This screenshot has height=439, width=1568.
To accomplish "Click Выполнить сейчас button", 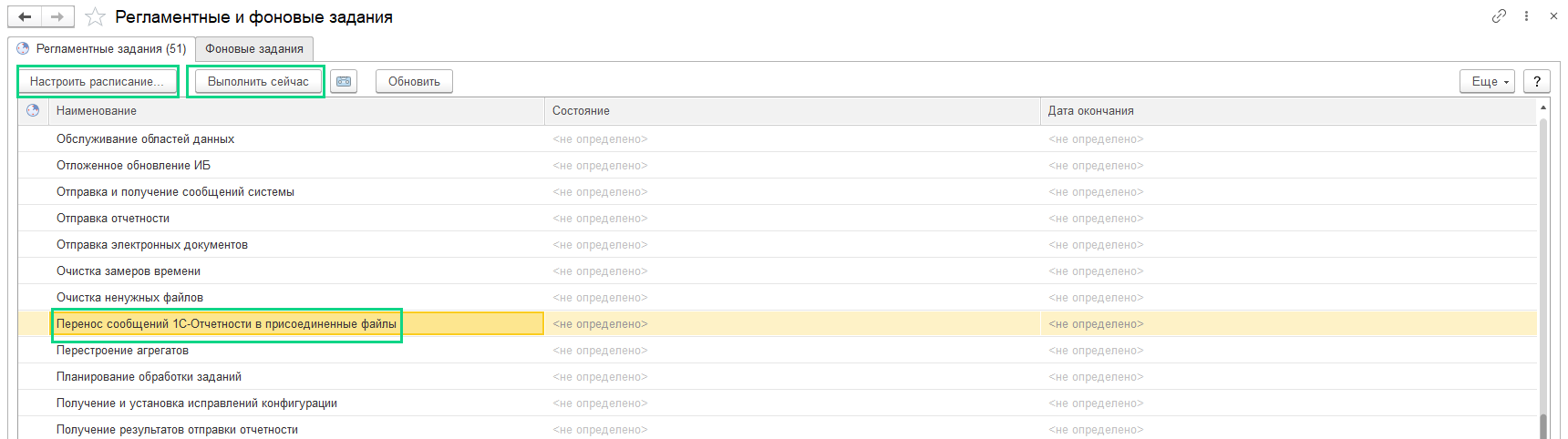I will (x=258, y=81).
